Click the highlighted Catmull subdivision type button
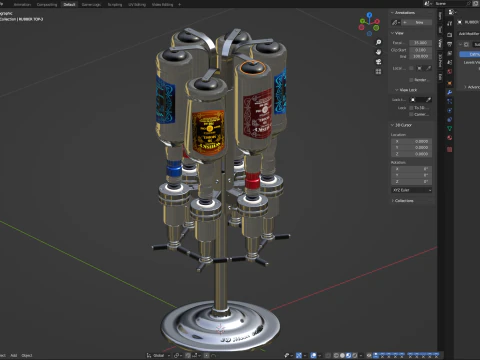Viewport: 480px width, 360px height. pos(470,54)
